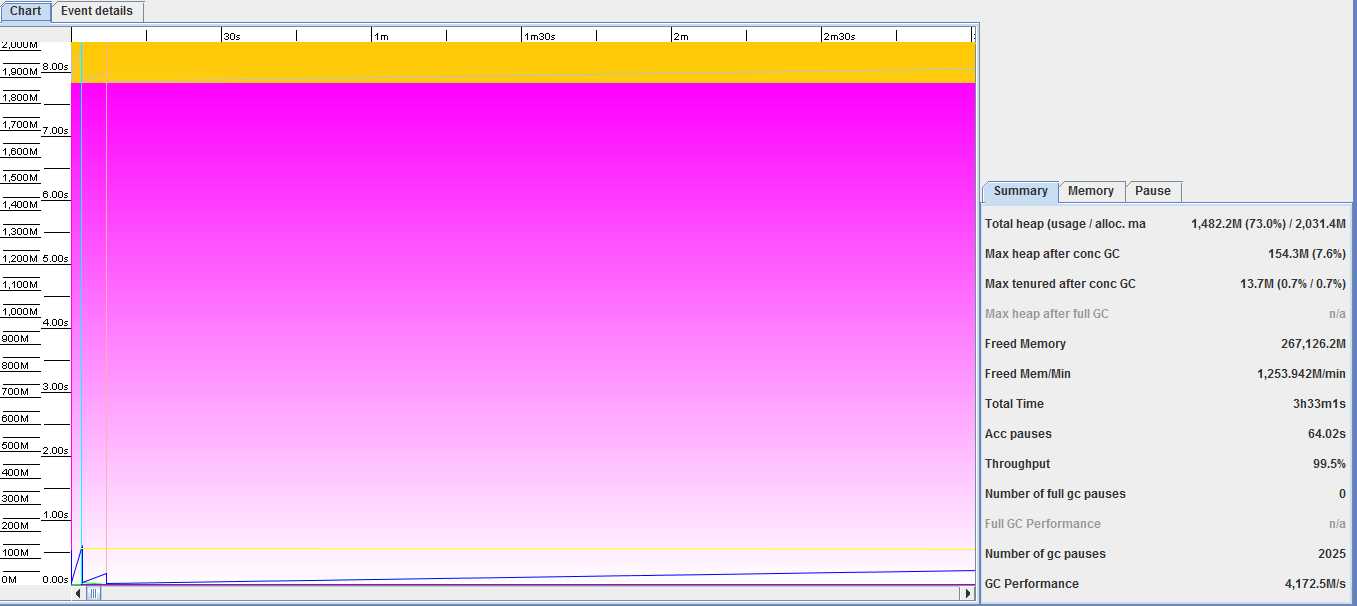Viewport: 1357px width, 606px height.
Task: Click the 'Freed Memory' label
Action: [x=1025, y=344]
